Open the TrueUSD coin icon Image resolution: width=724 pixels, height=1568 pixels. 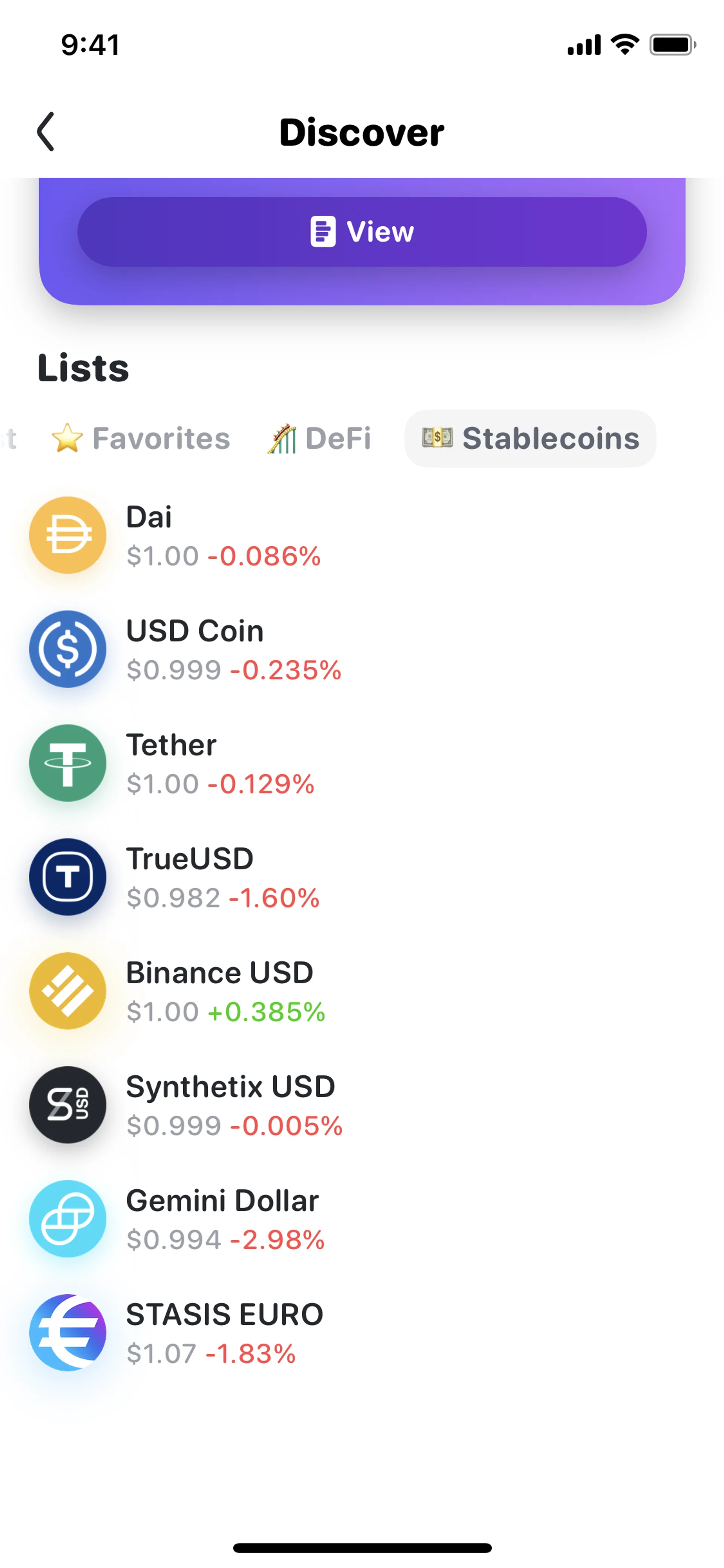tap(67, 877)
